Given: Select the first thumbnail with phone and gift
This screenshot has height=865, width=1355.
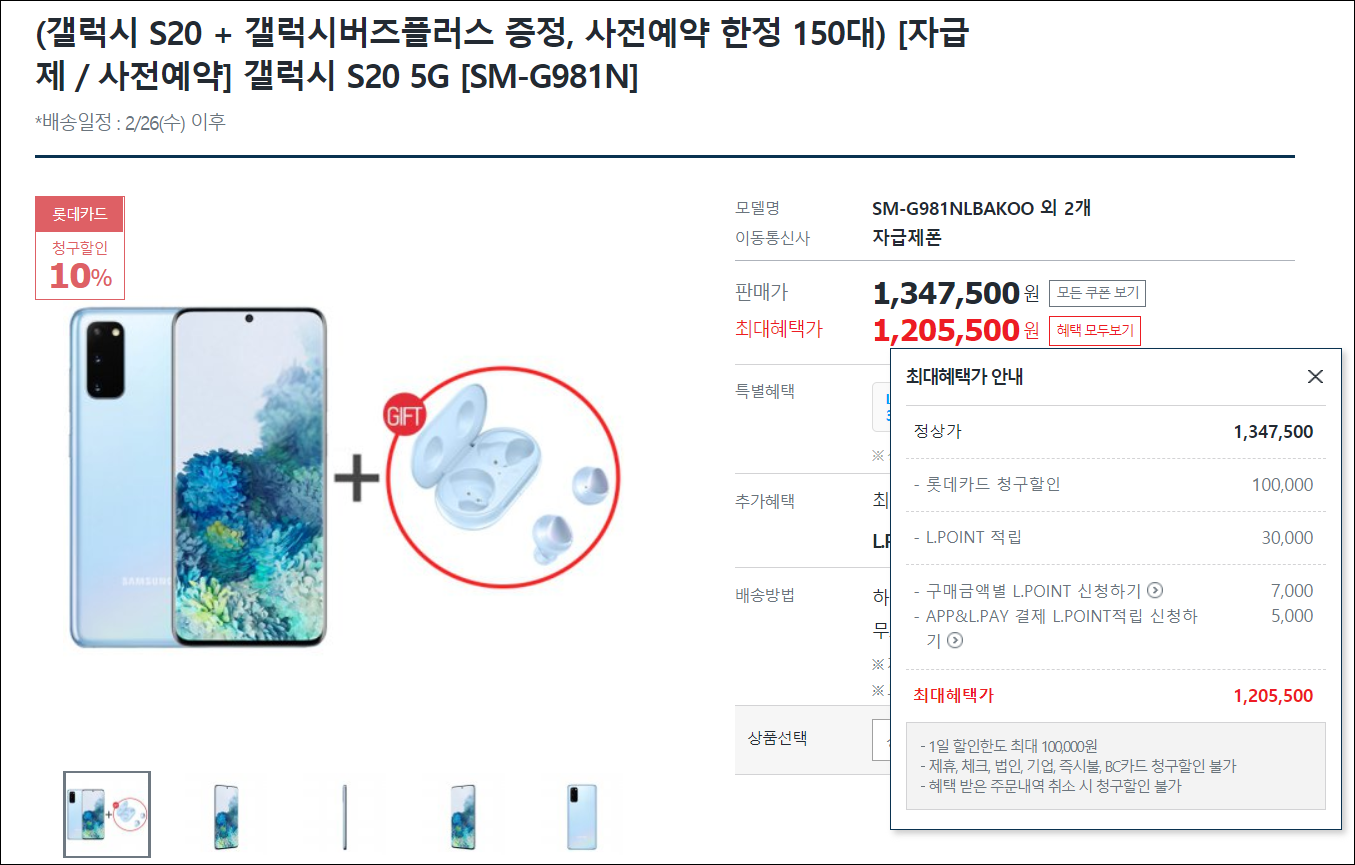Looking at the screenshot, I should point(107,815).
